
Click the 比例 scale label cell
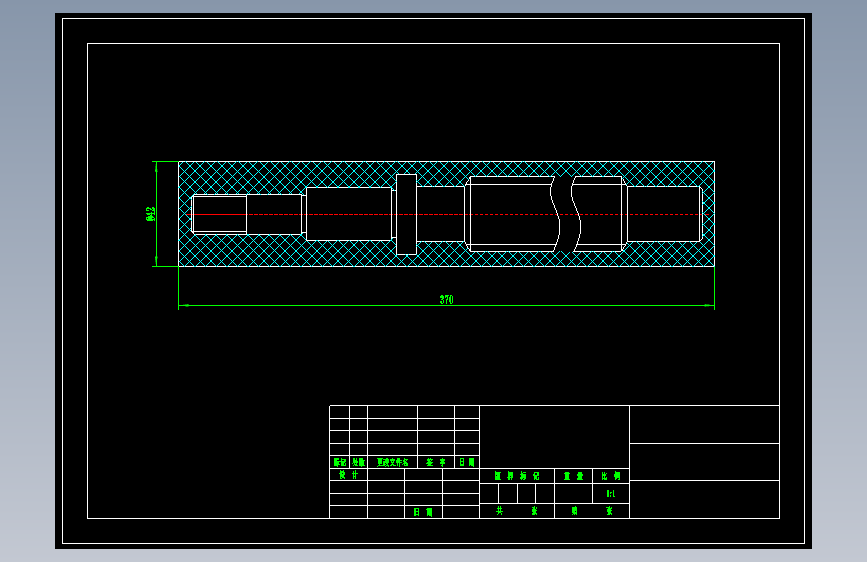point(611,476)
